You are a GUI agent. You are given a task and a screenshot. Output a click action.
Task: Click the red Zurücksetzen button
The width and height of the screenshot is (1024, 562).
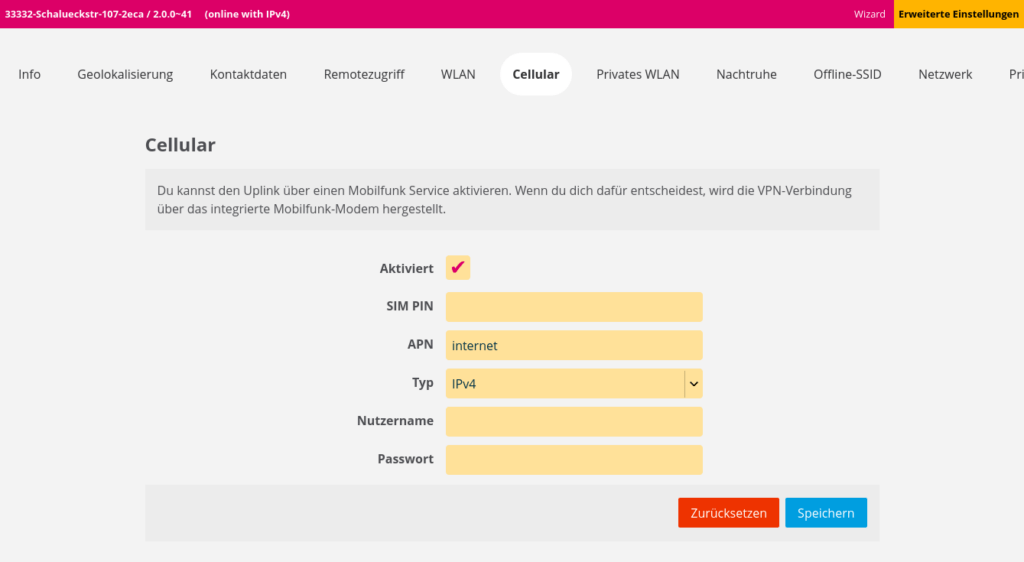click(728, 513)
